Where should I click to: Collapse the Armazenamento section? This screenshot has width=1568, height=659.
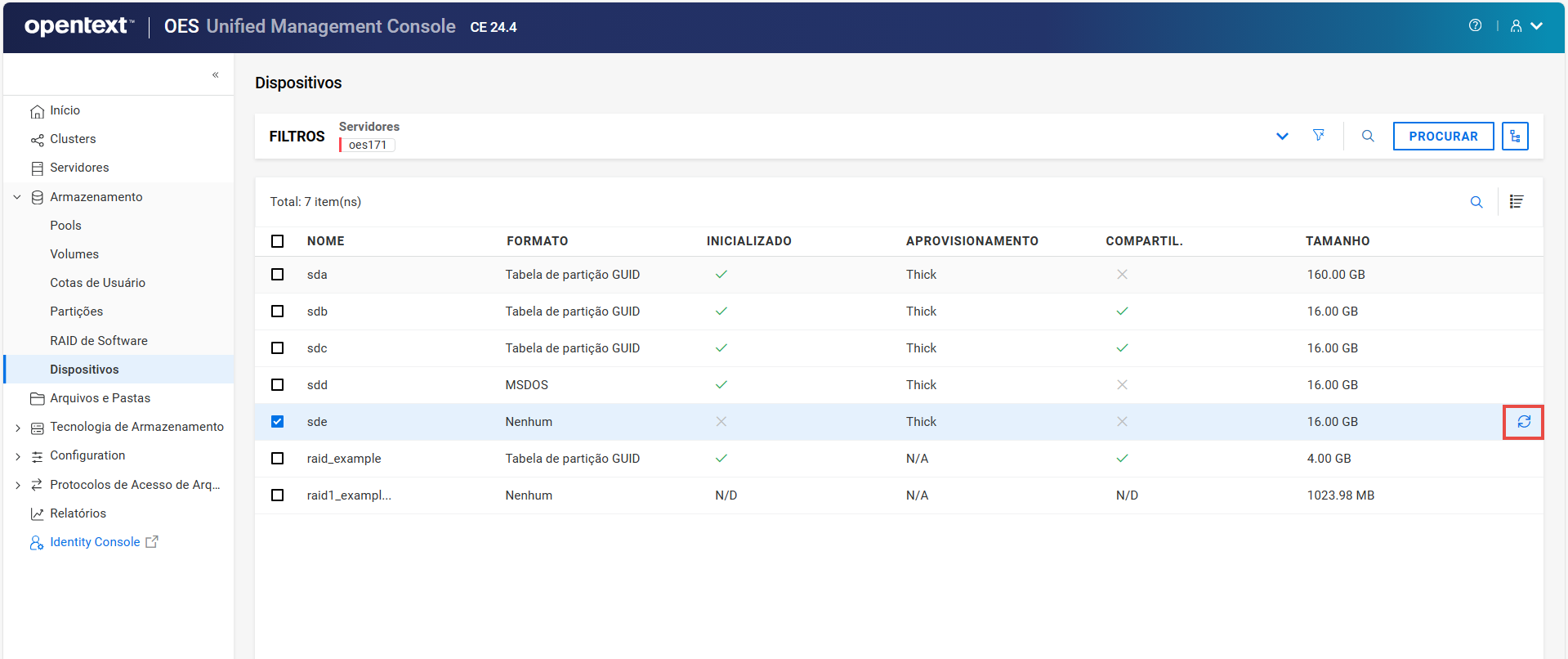17,197
